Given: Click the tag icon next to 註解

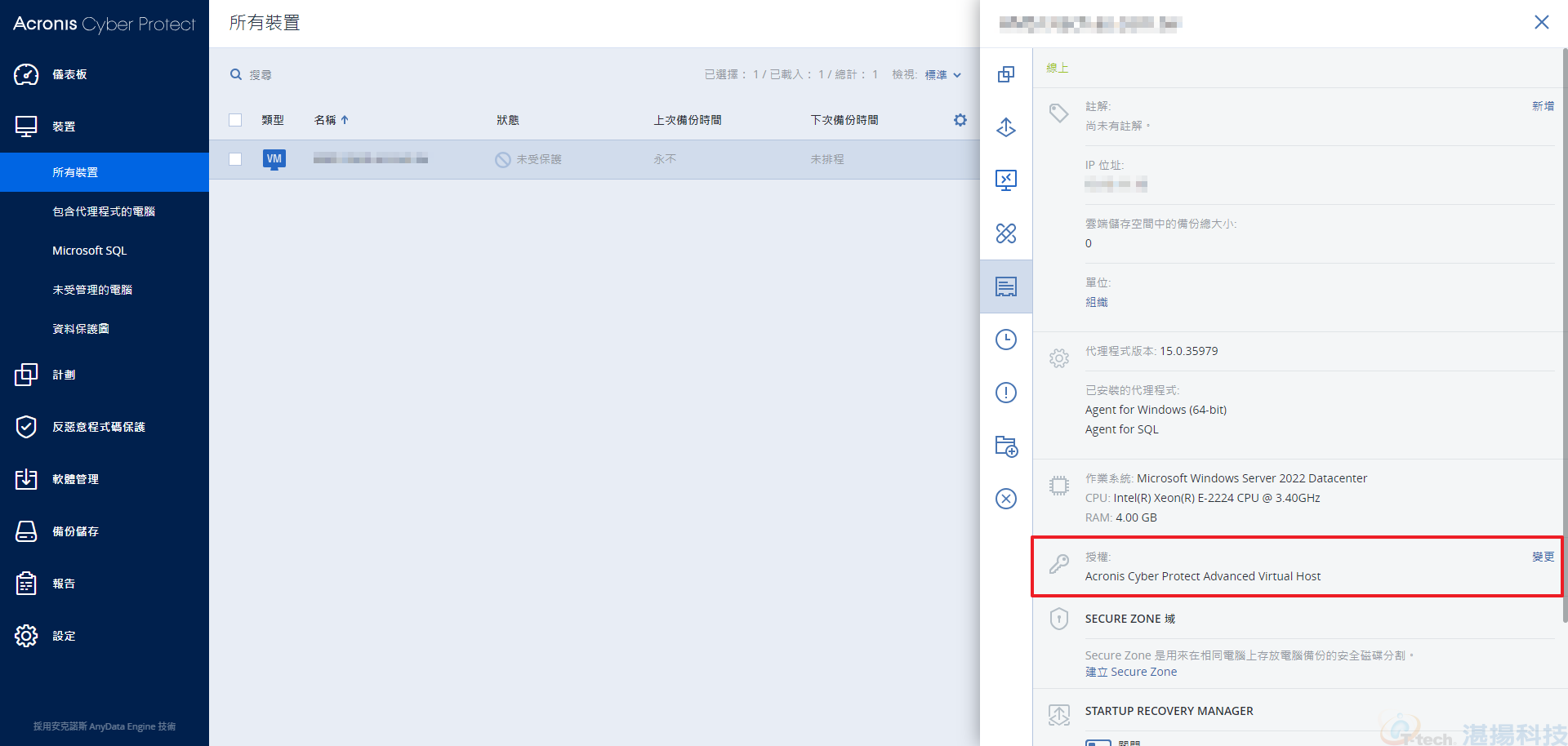Looking at the screenshot, I should pos(1059,113).
